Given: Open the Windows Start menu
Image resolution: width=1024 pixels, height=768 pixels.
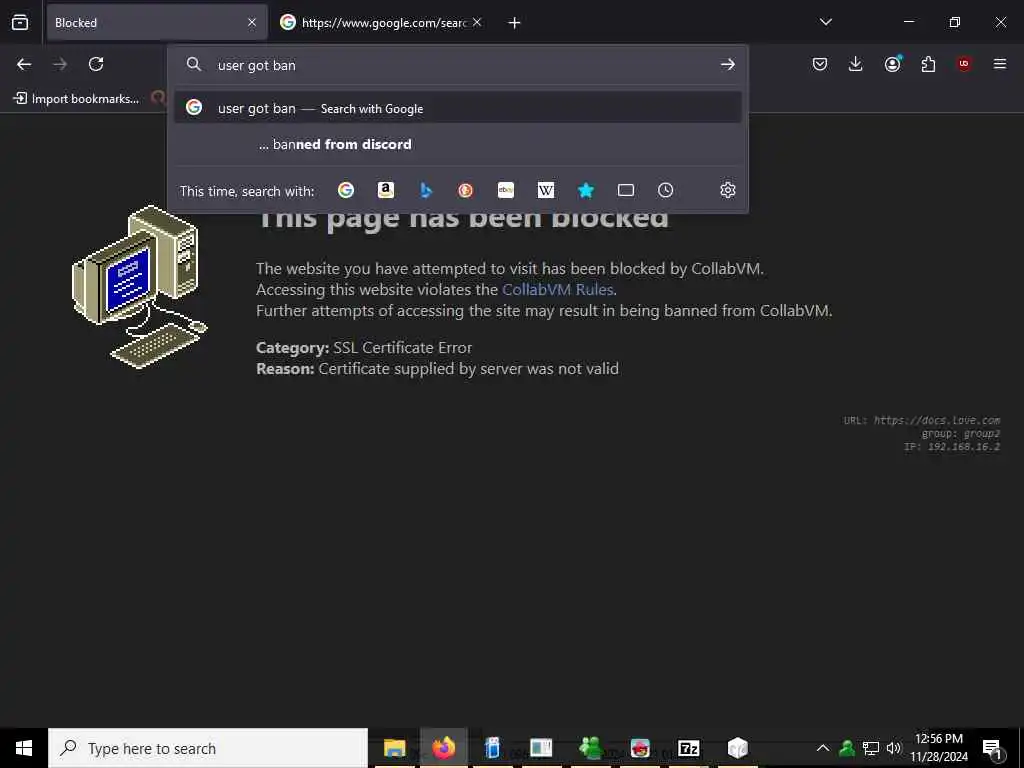Looking at the screenshot, I should pyautogui.click(x=24, y=748).
